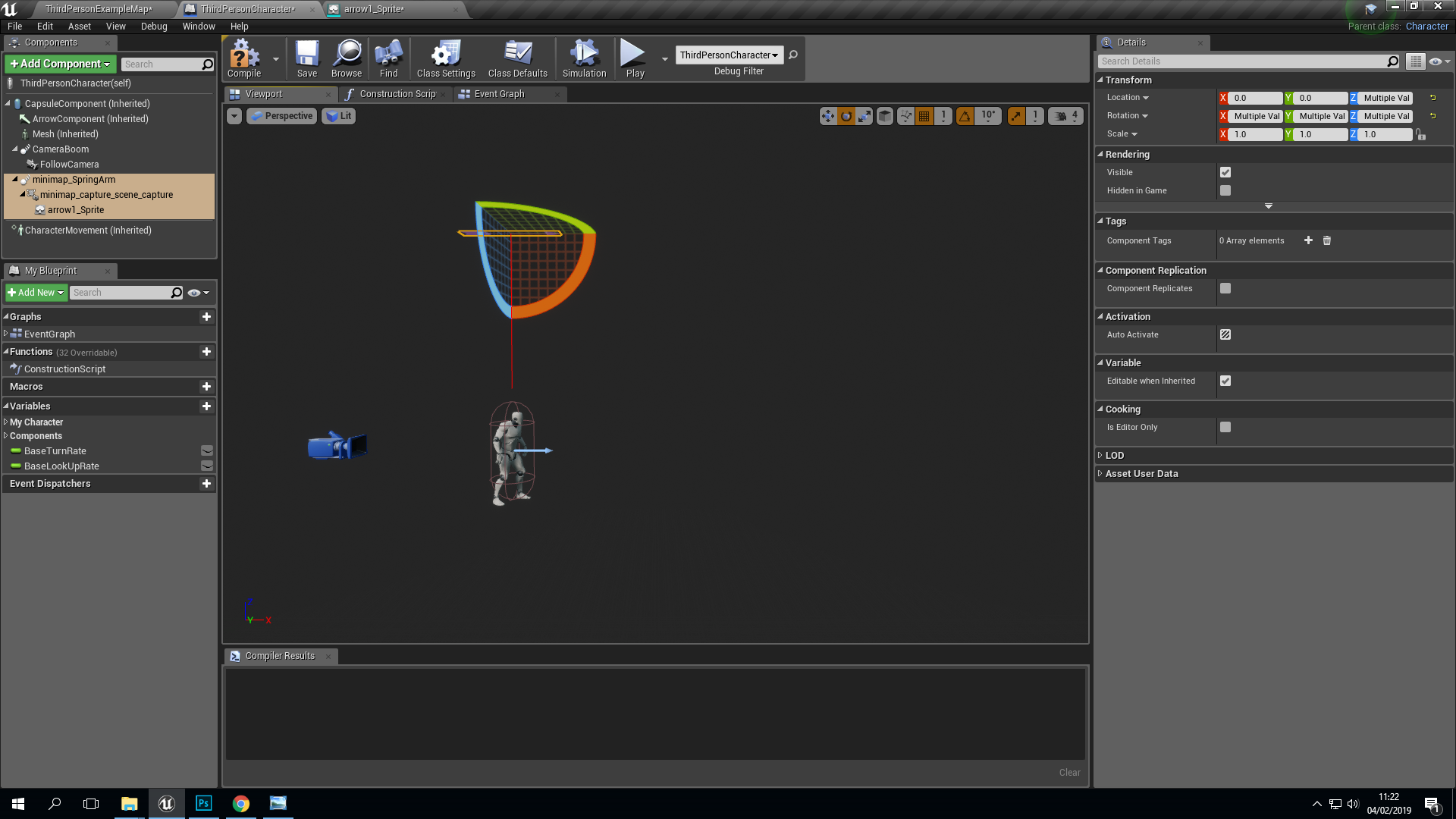This screenshot has width=1456, height=819.
Task: Open Class Settings from toolbar
Action: click(x=445, y=58)
